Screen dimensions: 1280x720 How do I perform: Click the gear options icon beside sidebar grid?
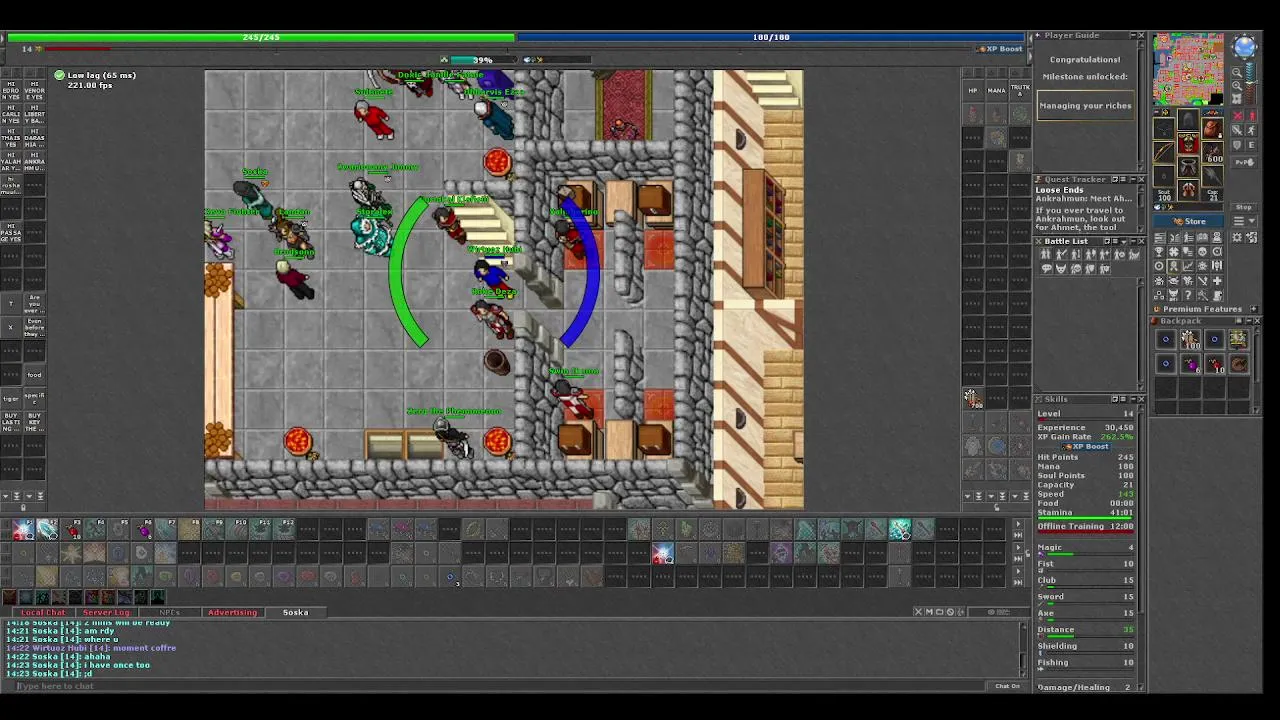click(x=1238, y=238)
